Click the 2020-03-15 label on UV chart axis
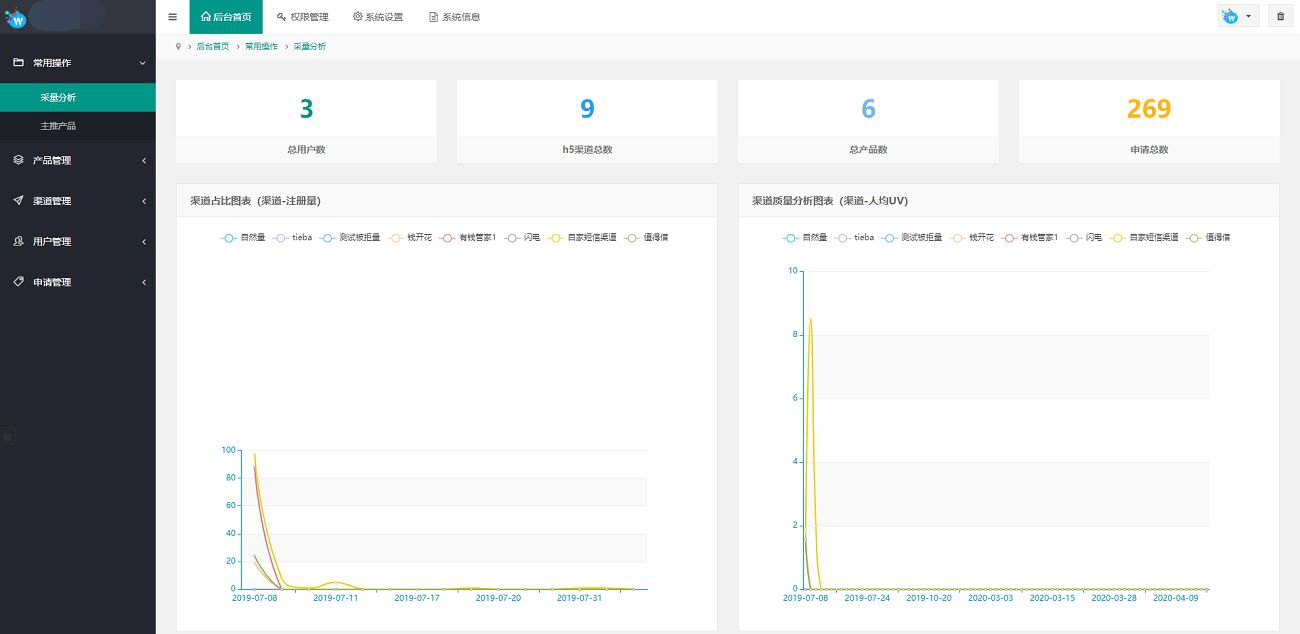The image size is (1300, 634). [1051, 598]
